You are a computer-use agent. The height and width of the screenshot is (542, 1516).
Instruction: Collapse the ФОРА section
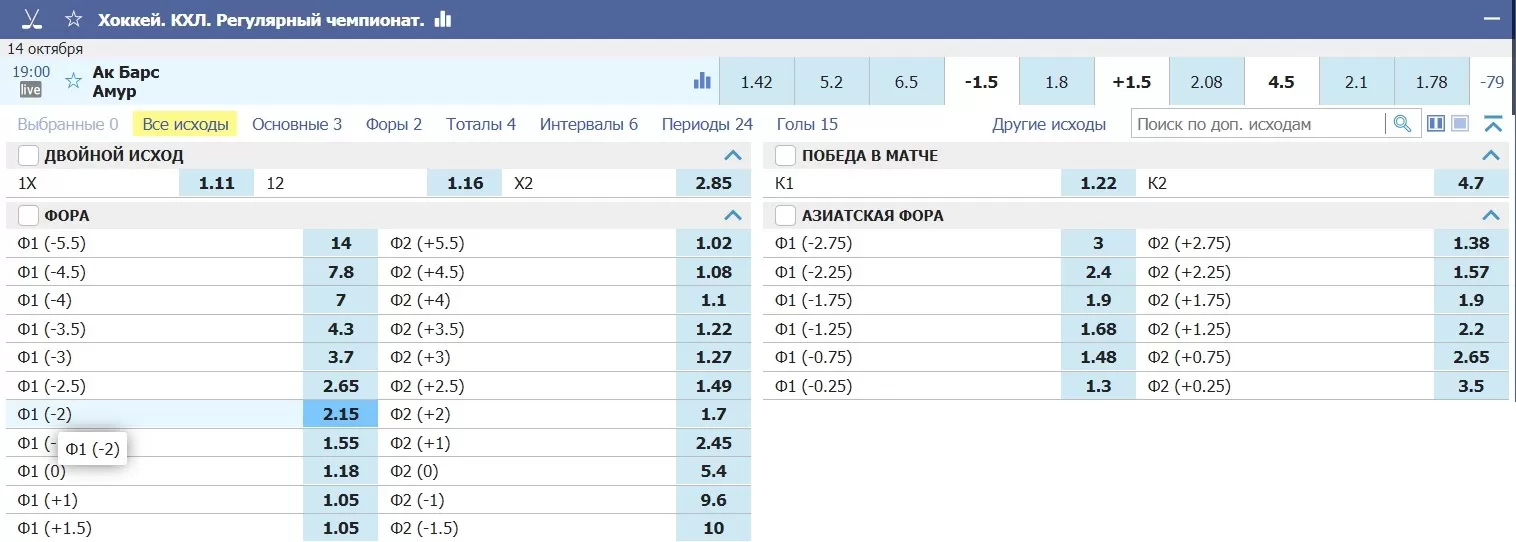pyautogui.click(x=733, y=216)
